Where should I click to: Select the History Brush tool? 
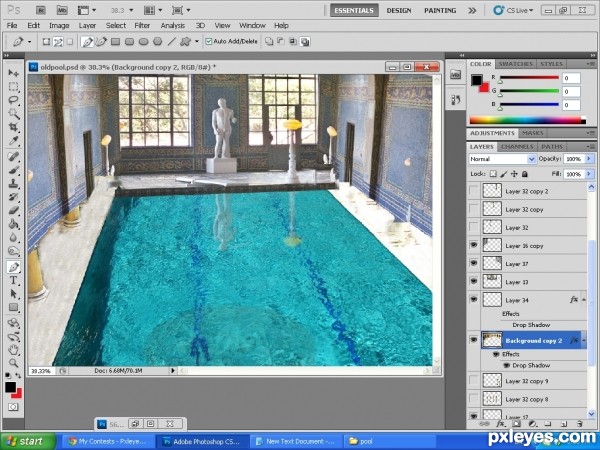coord(13,197)
